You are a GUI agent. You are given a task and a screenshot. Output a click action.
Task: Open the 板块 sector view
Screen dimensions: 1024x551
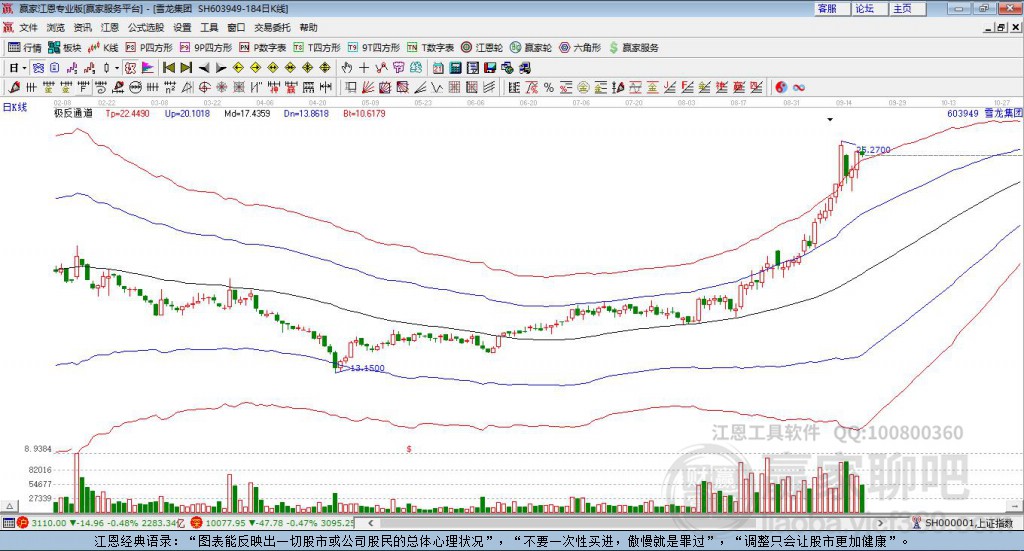pyautogui.click(x=64, y=48)
